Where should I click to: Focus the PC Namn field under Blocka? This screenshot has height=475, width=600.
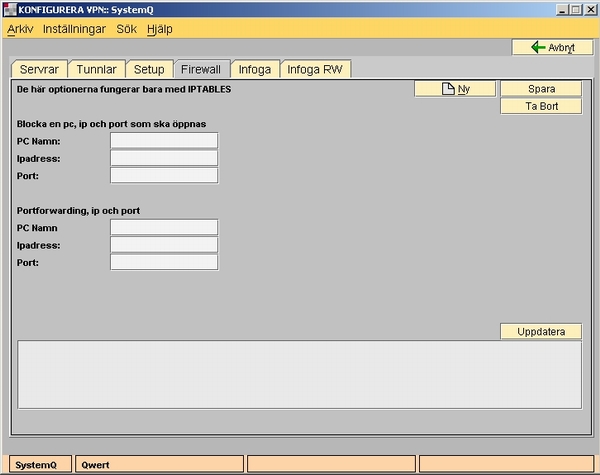click(x=164, y=140)
